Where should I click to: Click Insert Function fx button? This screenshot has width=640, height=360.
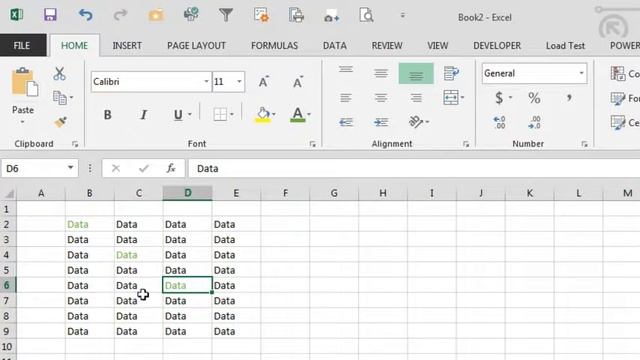(x=171, y=168)
